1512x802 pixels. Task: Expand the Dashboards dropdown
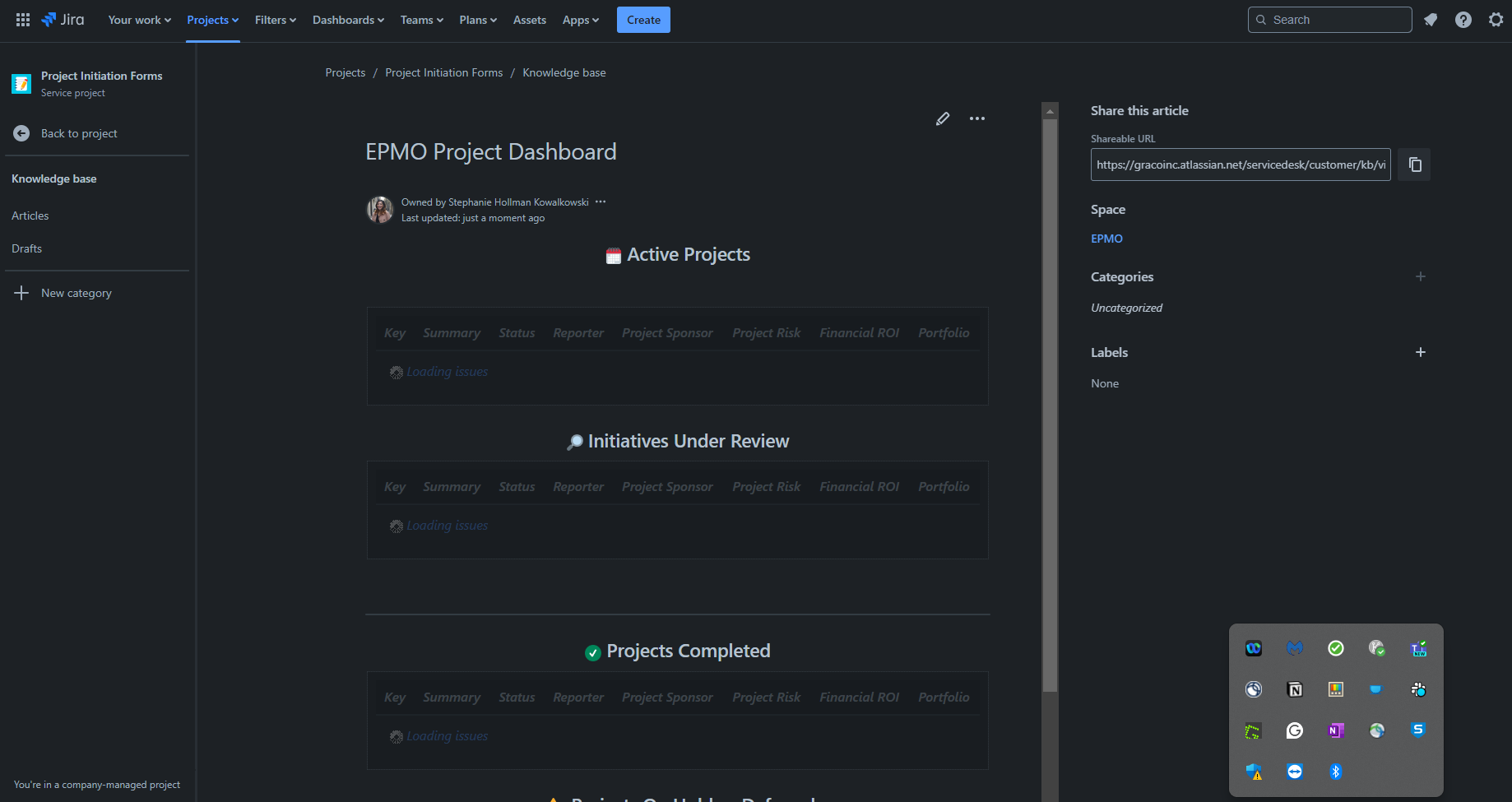348,20
